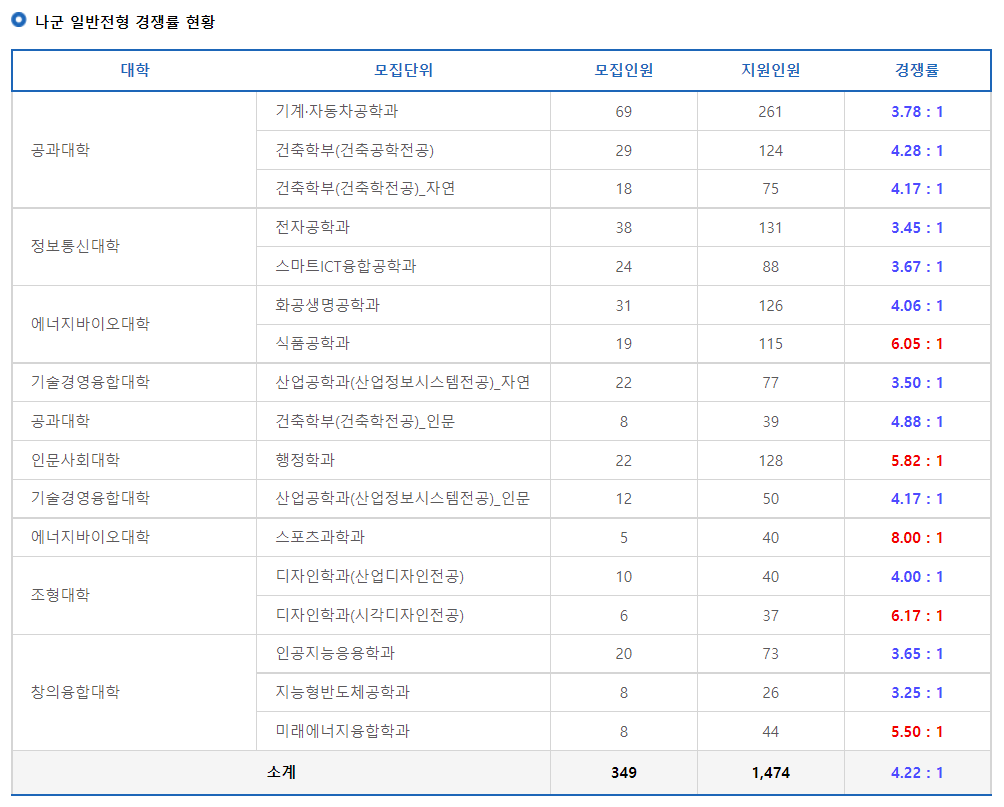
Task: Click the ratio 4.06 : 1
Action: pyautogui.click(x=917, y=306)
